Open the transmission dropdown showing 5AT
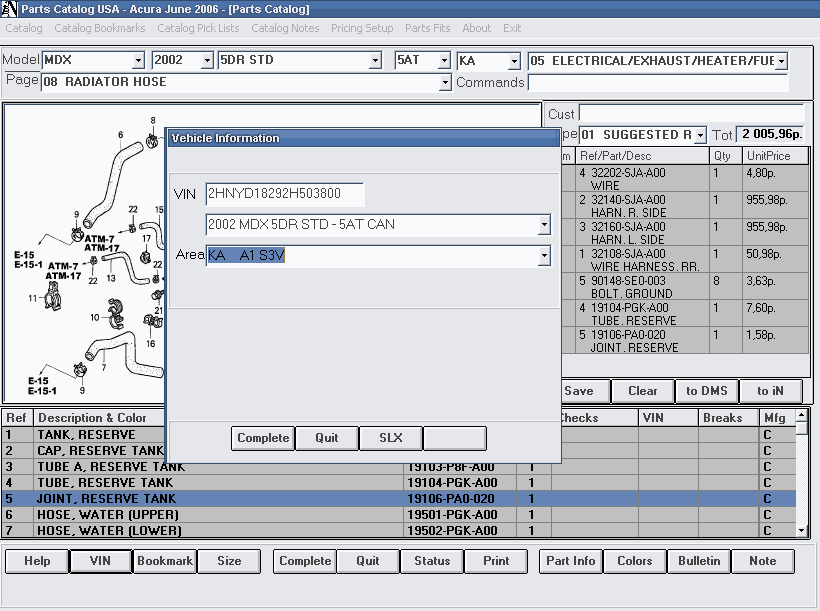Image resolution: width=820 pixels, height=611 pixels. 443,61
